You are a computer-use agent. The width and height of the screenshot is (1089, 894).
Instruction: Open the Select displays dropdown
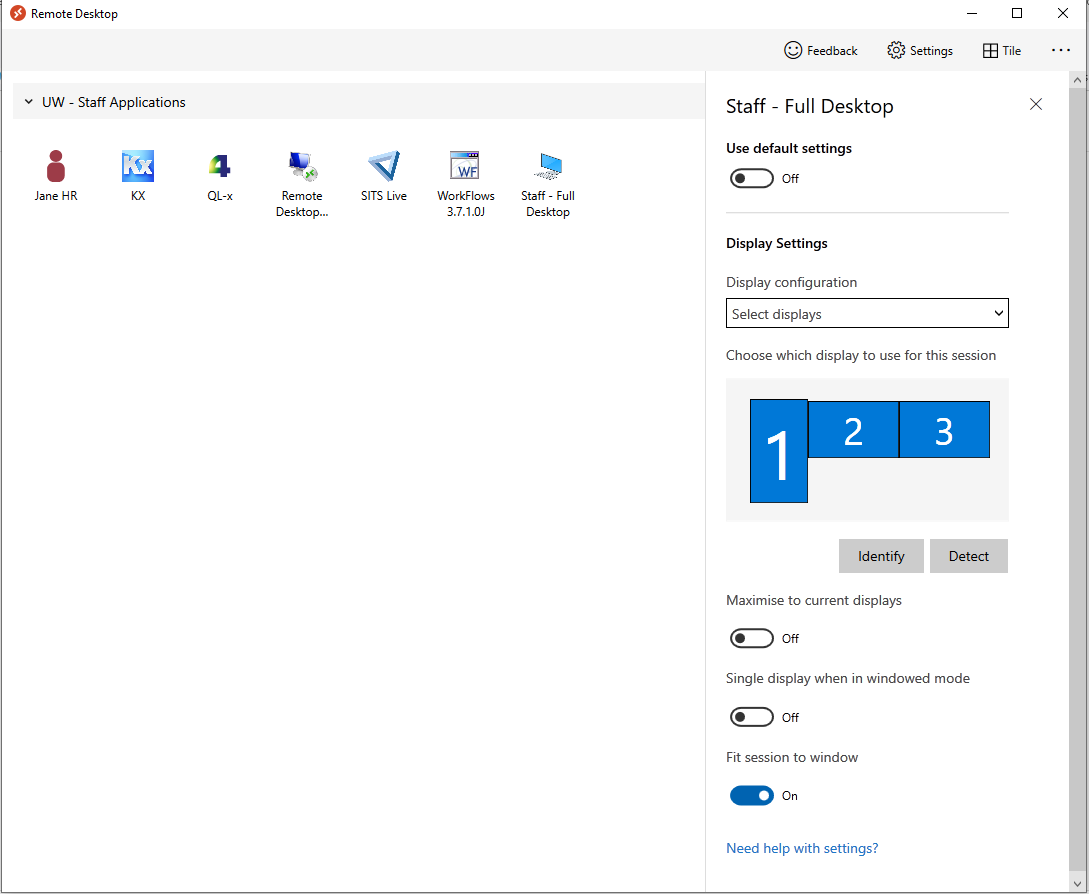click(867, 313)
